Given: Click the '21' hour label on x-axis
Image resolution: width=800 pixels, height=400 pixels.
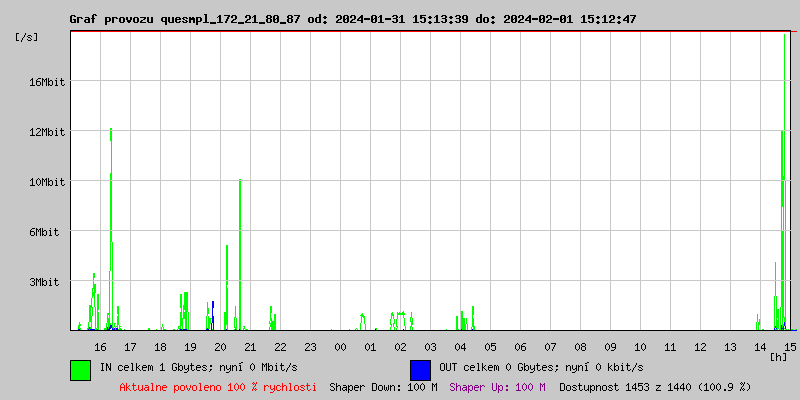Looking at the screenshot, I should pos(250,346).
